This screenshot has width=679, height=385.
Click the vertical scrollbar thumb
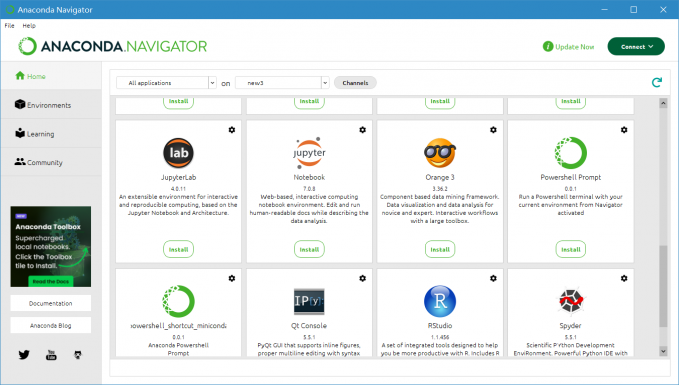coord(663,286)
